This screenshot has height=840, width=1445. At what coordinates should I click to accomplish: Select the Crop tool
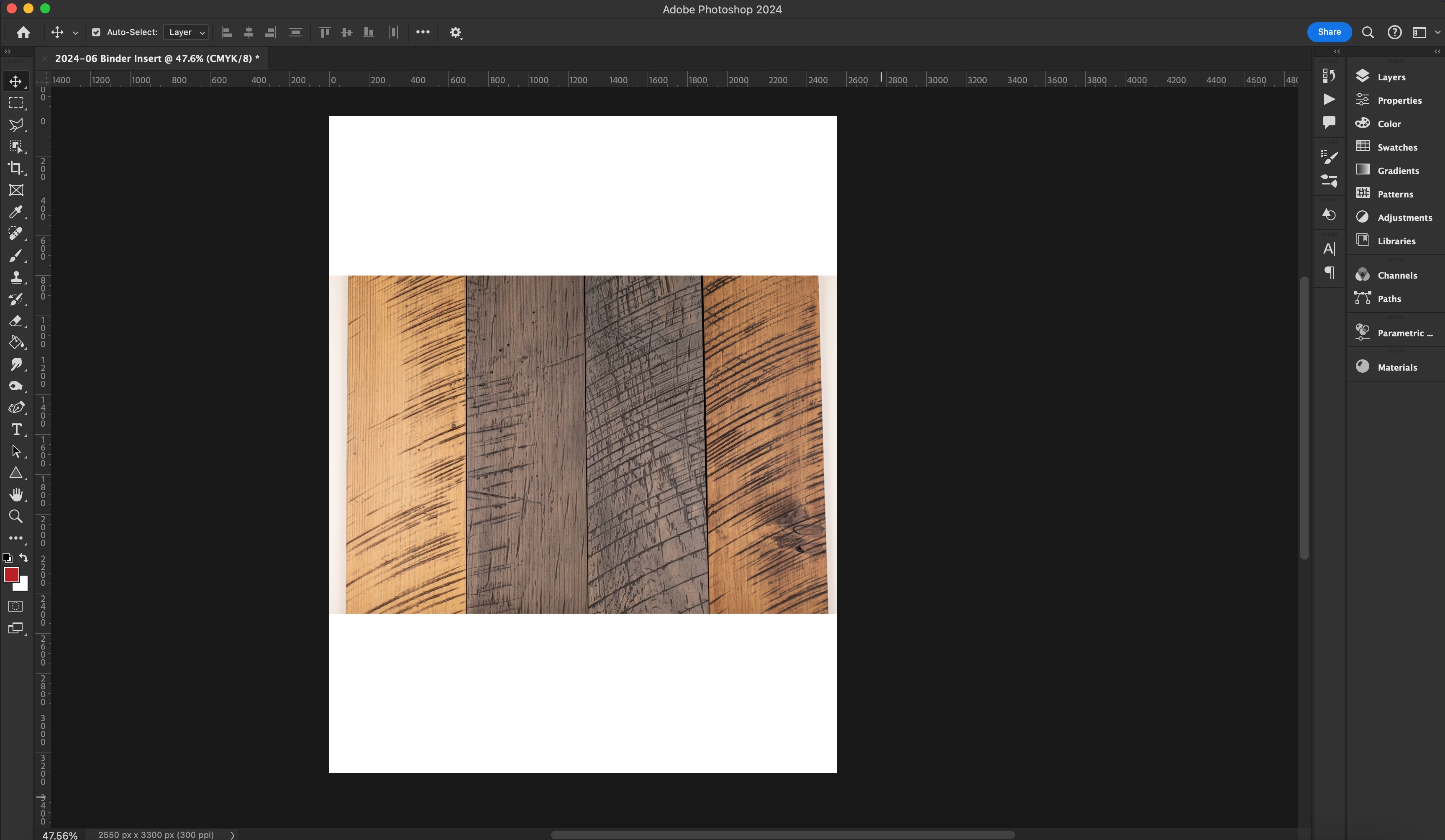click(15, 168)
